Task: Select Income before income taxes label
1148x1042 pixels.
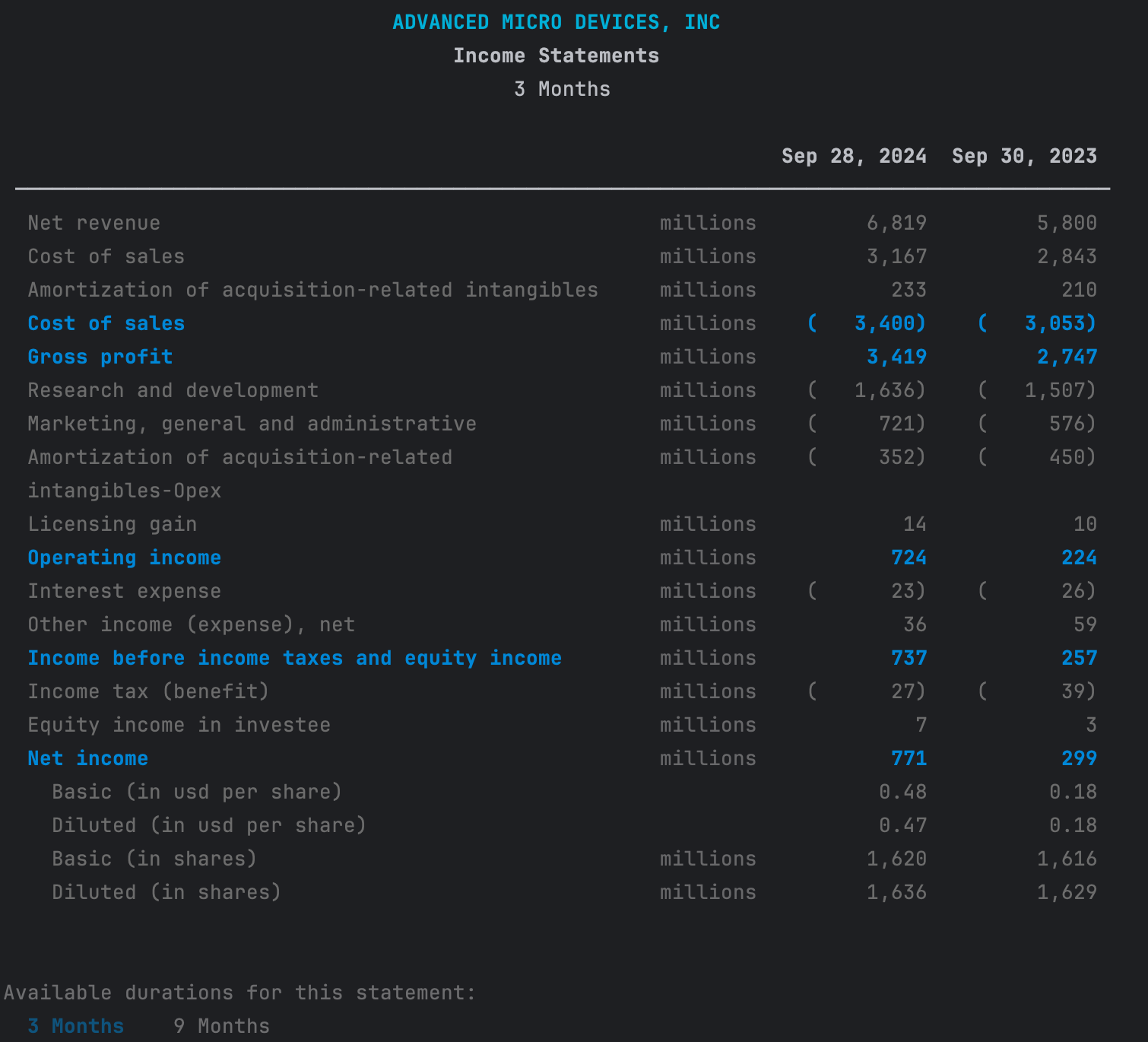Action: [x=294, y=658]
